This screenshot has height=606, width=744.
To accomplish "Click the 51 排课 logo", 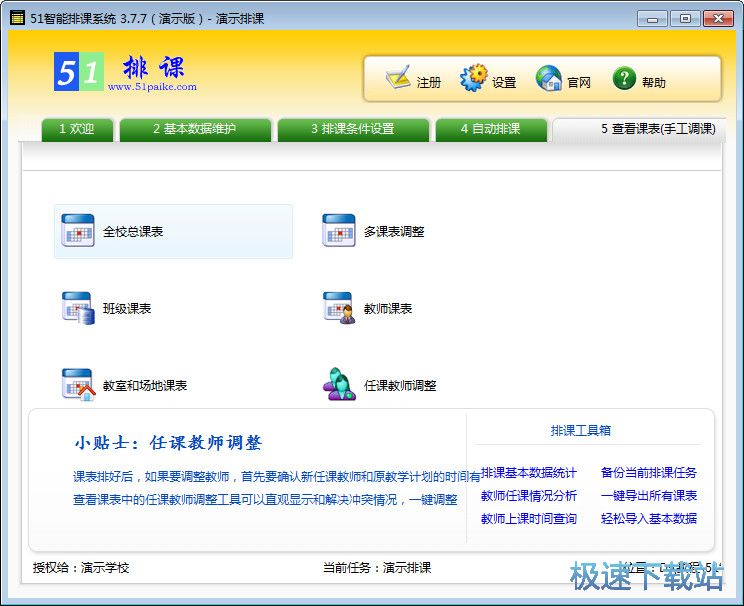I will (125, 72).
